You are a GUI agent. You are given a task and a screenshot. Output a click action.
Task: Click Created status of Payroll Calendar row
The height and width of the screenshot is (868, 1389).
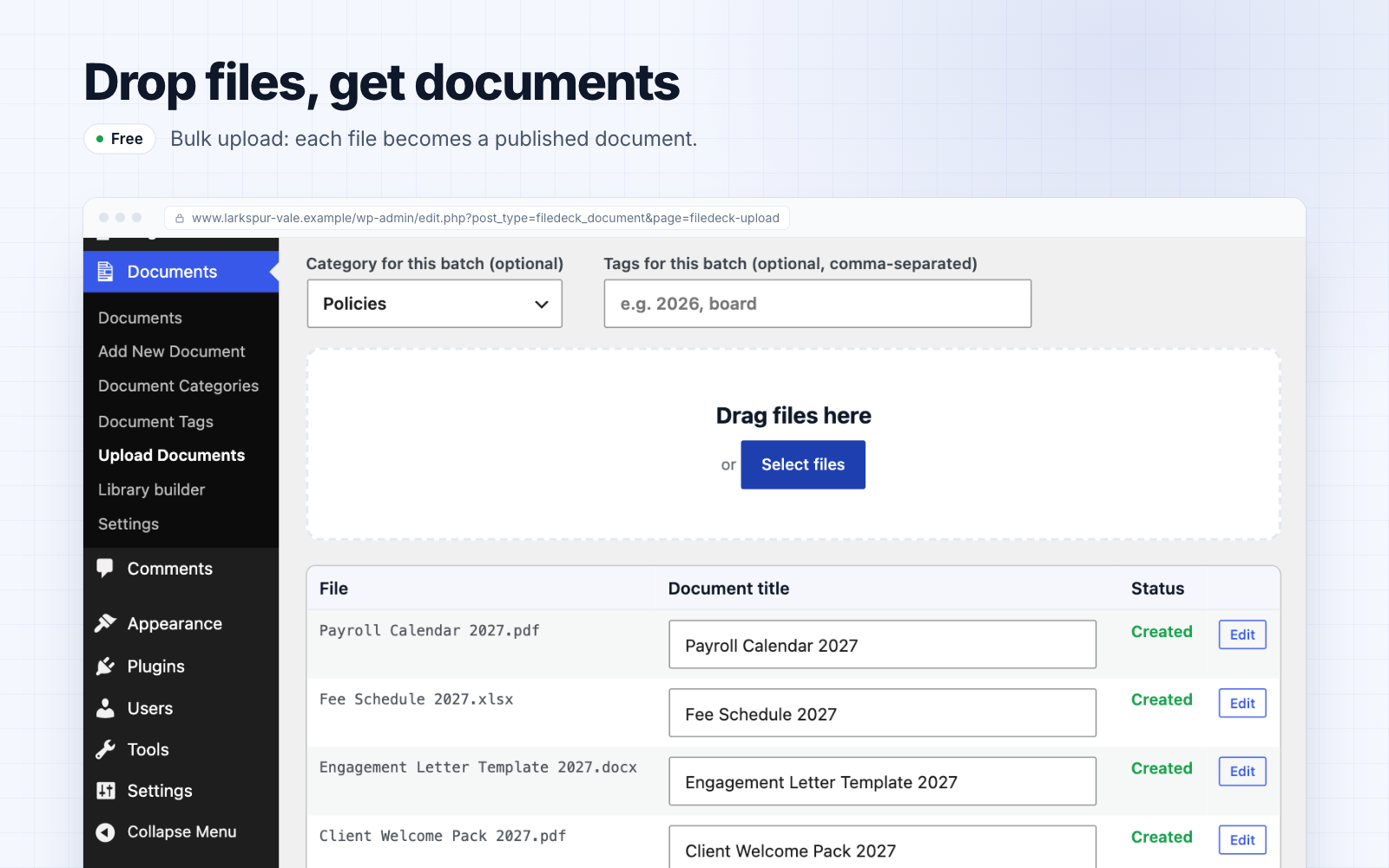[1162, 632]
